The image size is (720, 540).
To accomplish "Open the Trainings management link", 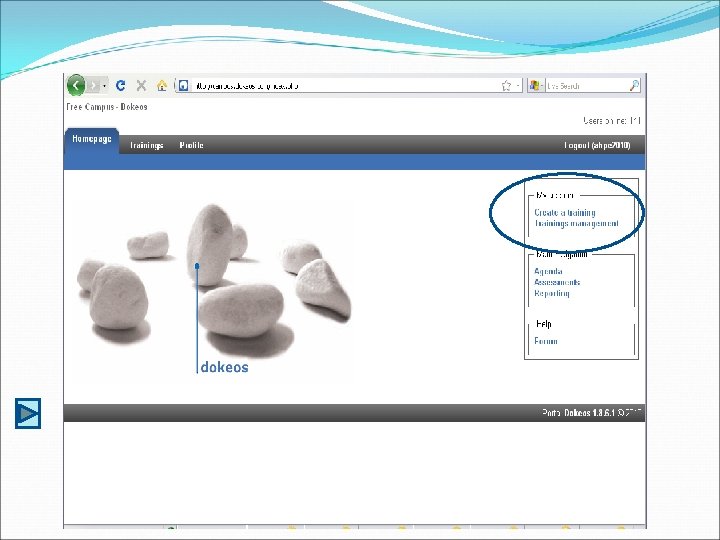I will (577, 224).
